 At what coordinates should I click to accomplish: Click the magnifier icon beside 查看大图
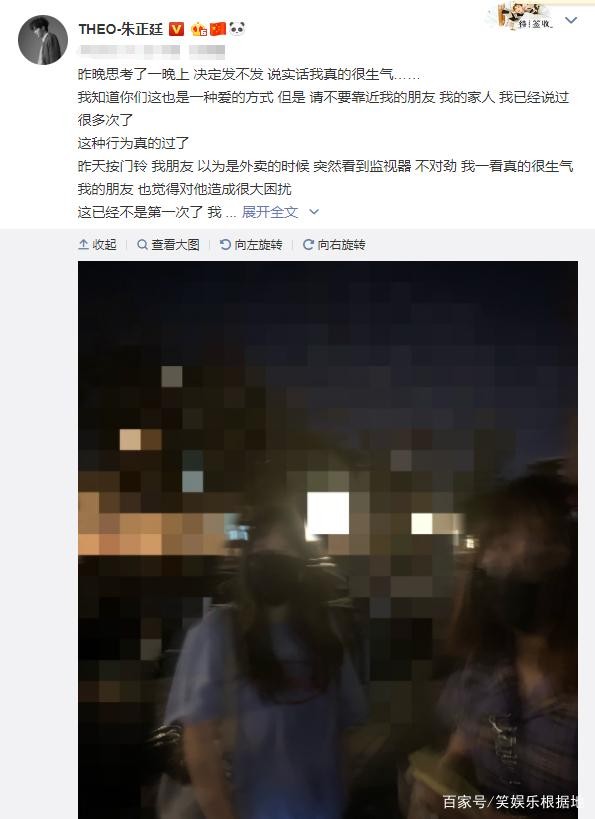click(142, 244)
